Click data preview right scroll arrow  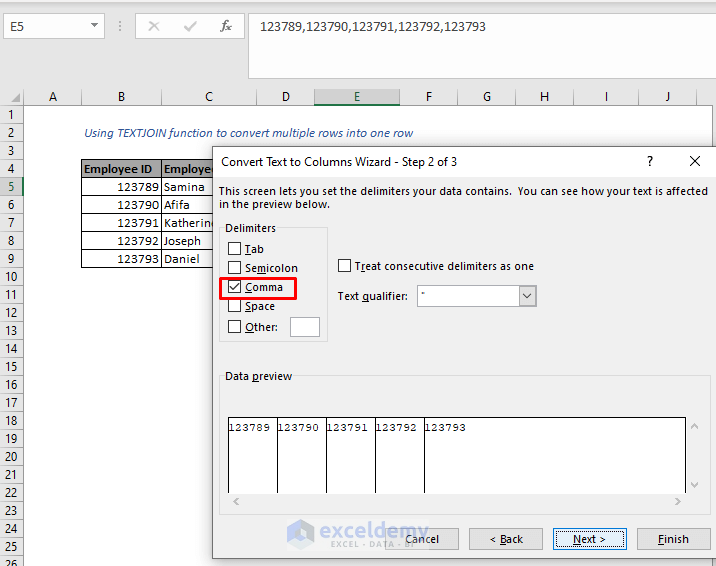678,501
